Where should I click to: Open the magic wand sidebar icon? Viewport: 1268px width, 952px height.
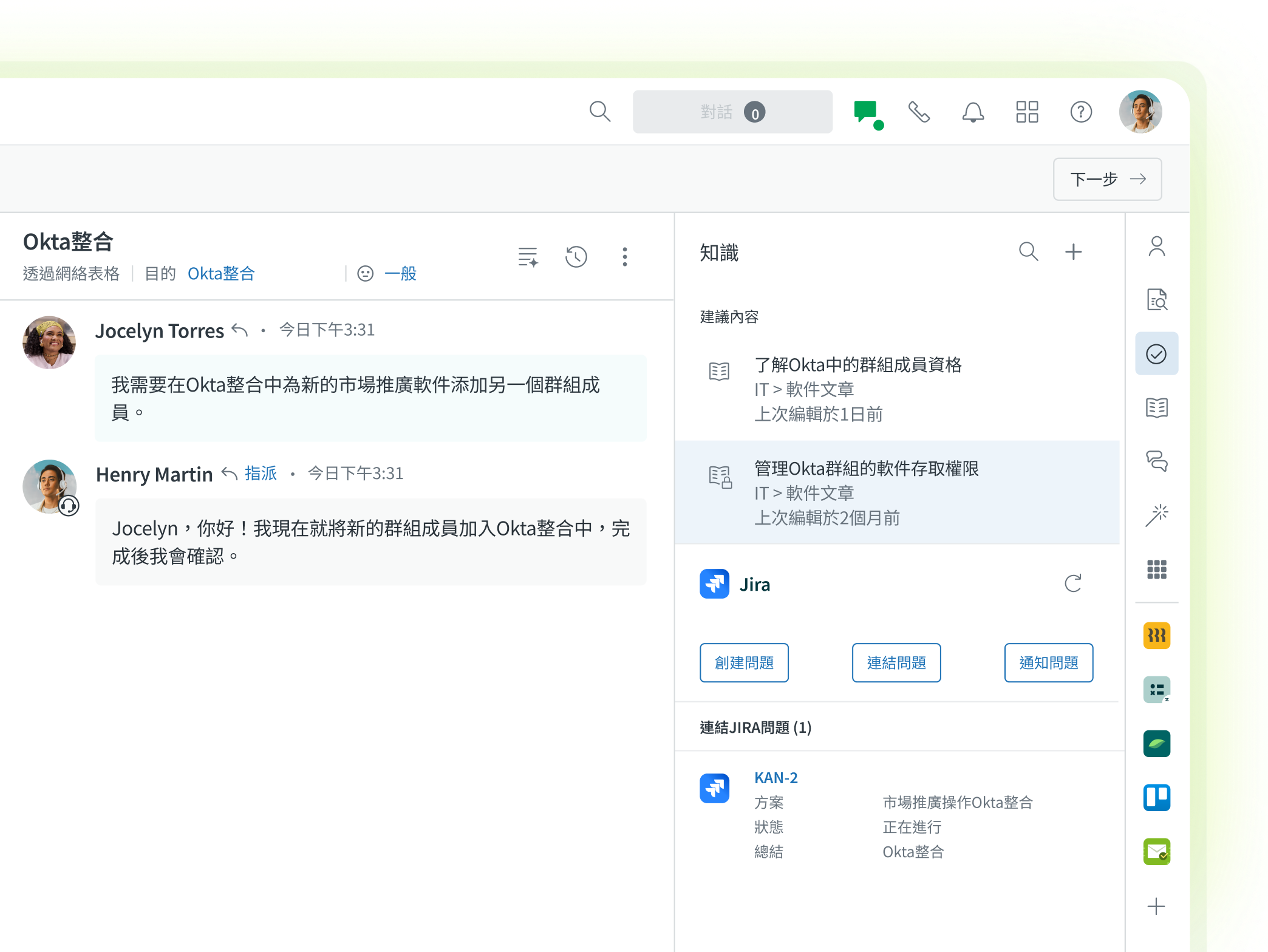(1157, 515)
